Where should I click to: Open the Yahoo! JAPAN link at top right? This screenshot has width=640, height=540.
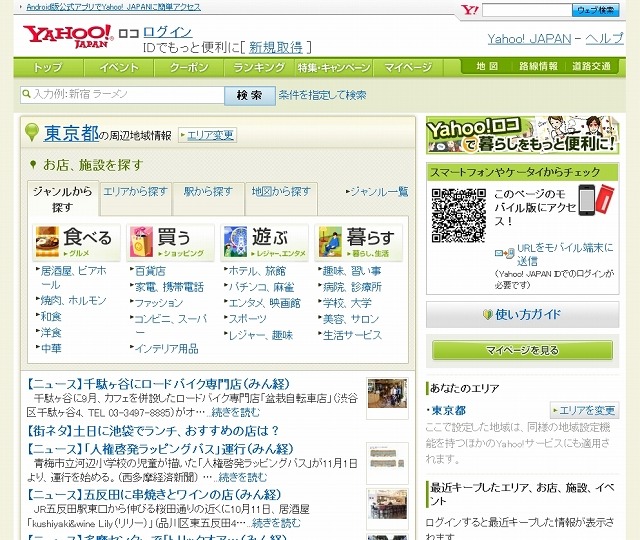529,39
